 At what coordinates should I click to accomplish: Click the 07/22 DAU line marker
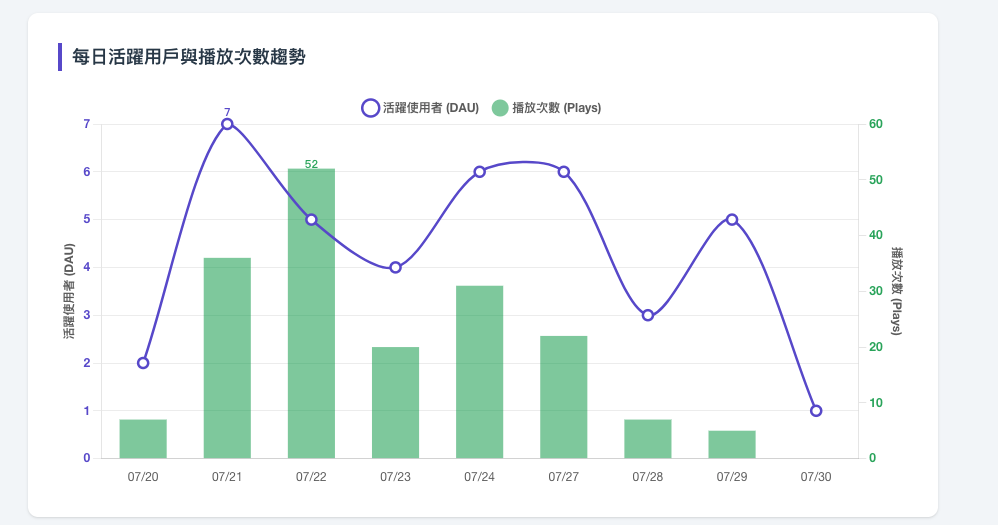click(311, 220)
